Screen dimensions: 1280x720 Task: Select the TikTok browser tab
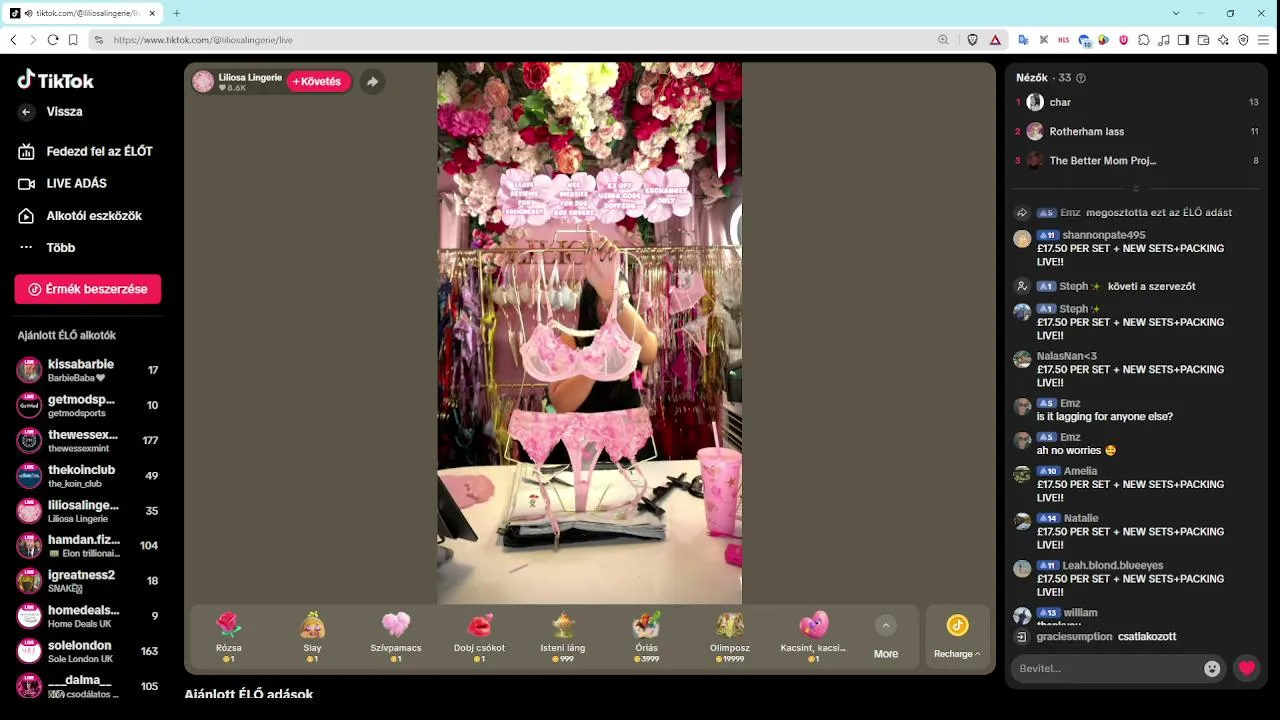click(x=84, y=13)
